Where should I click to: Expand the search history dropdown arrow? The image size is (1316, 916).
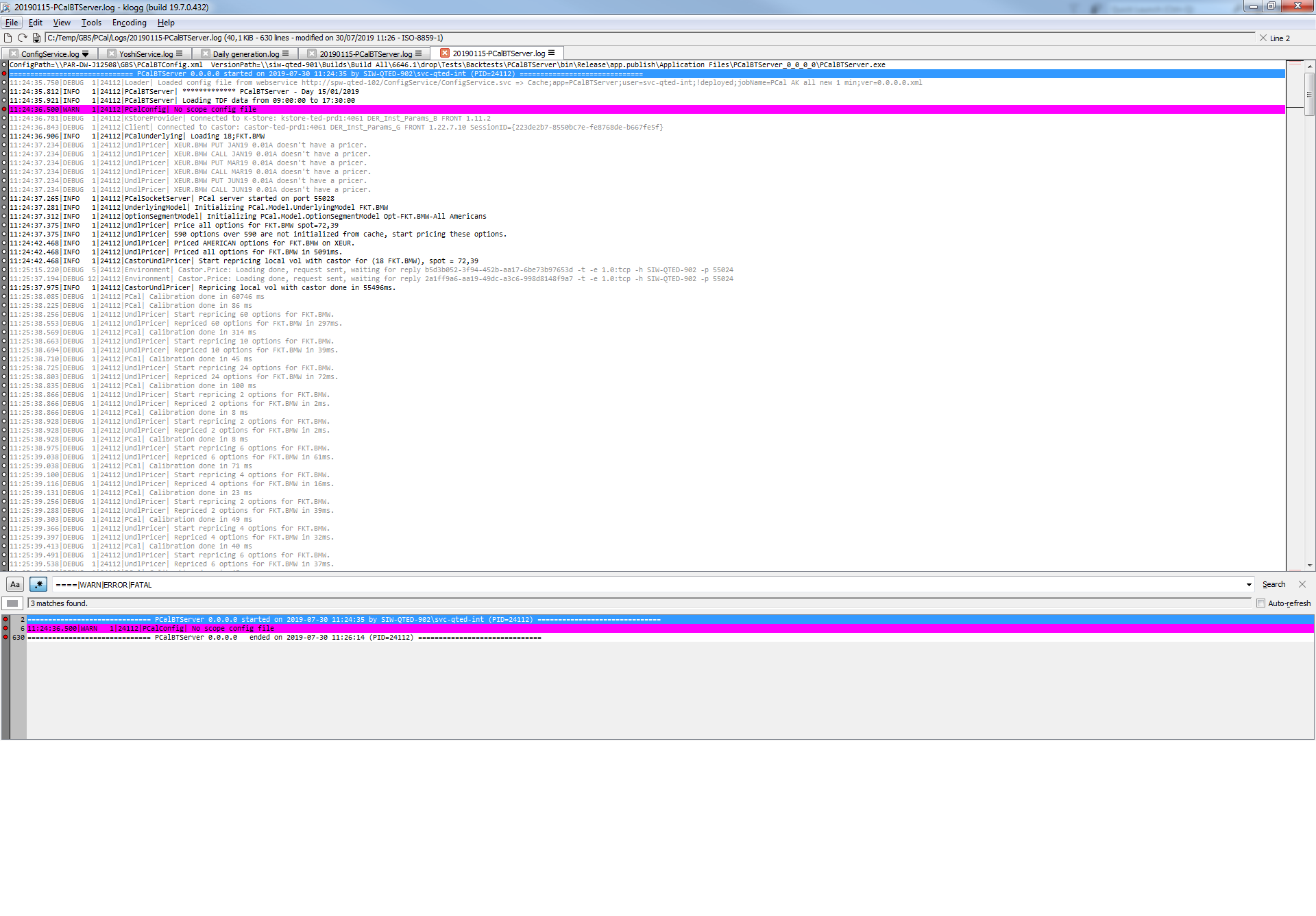coord(1249,585)
